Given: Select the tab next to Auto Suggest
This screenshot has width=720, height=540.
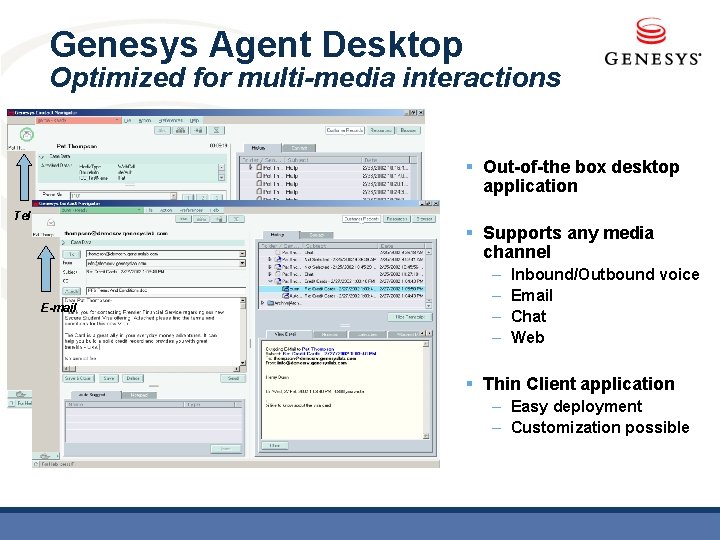Looking at the screenshot, I should tap(139, 395).
